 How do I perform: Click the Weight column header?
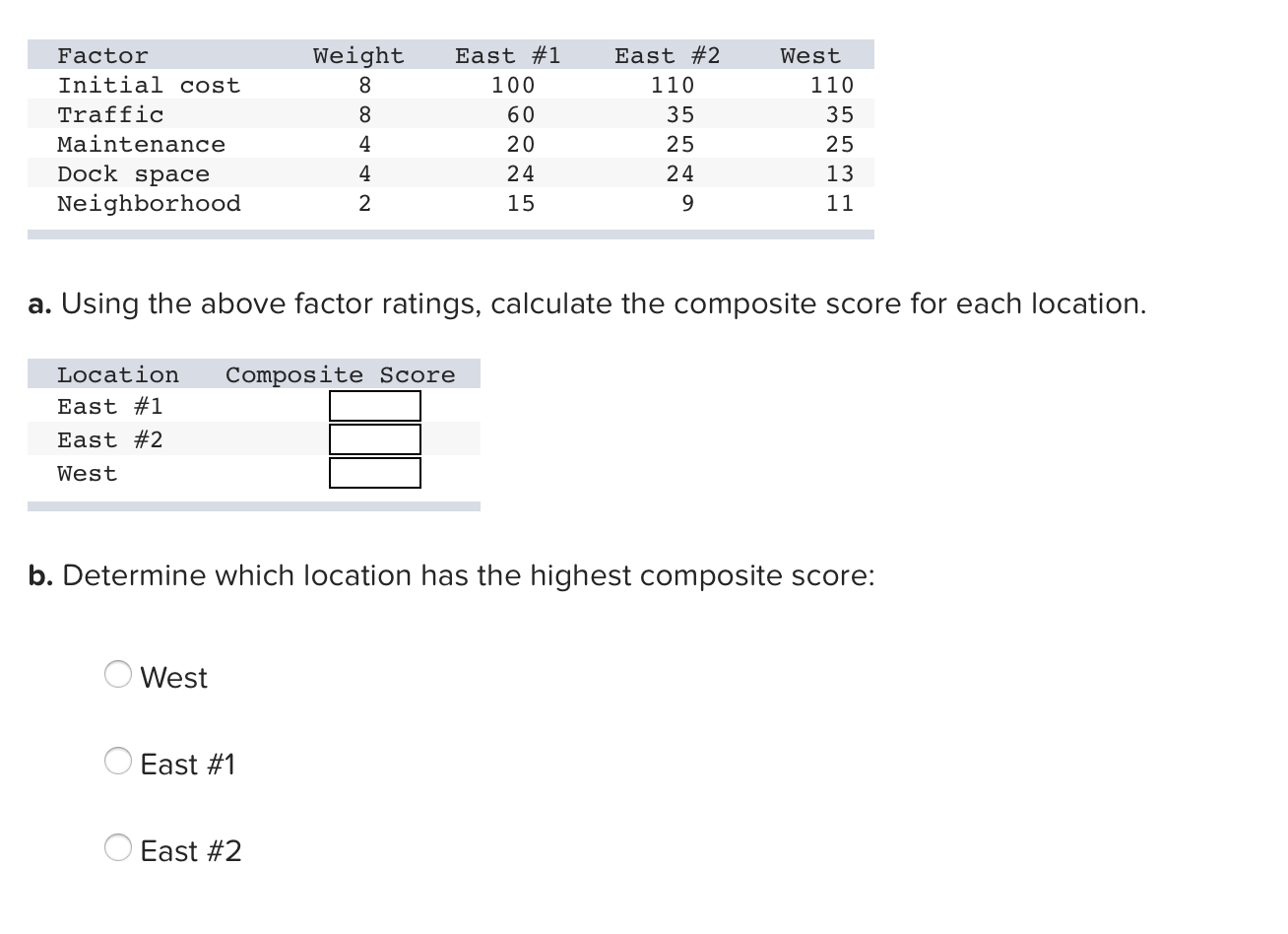[x=358, y=55]
